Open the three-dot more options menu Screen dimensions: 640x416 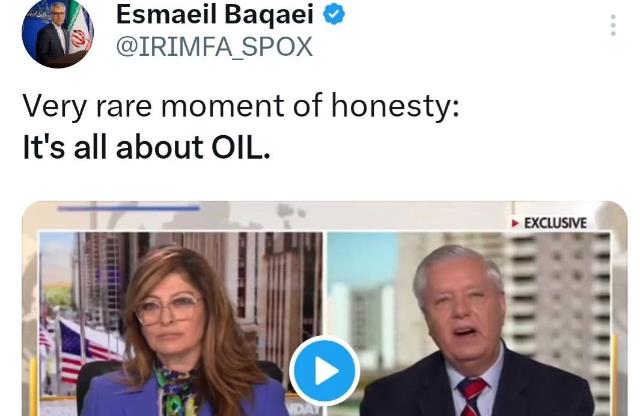point(613,25)
